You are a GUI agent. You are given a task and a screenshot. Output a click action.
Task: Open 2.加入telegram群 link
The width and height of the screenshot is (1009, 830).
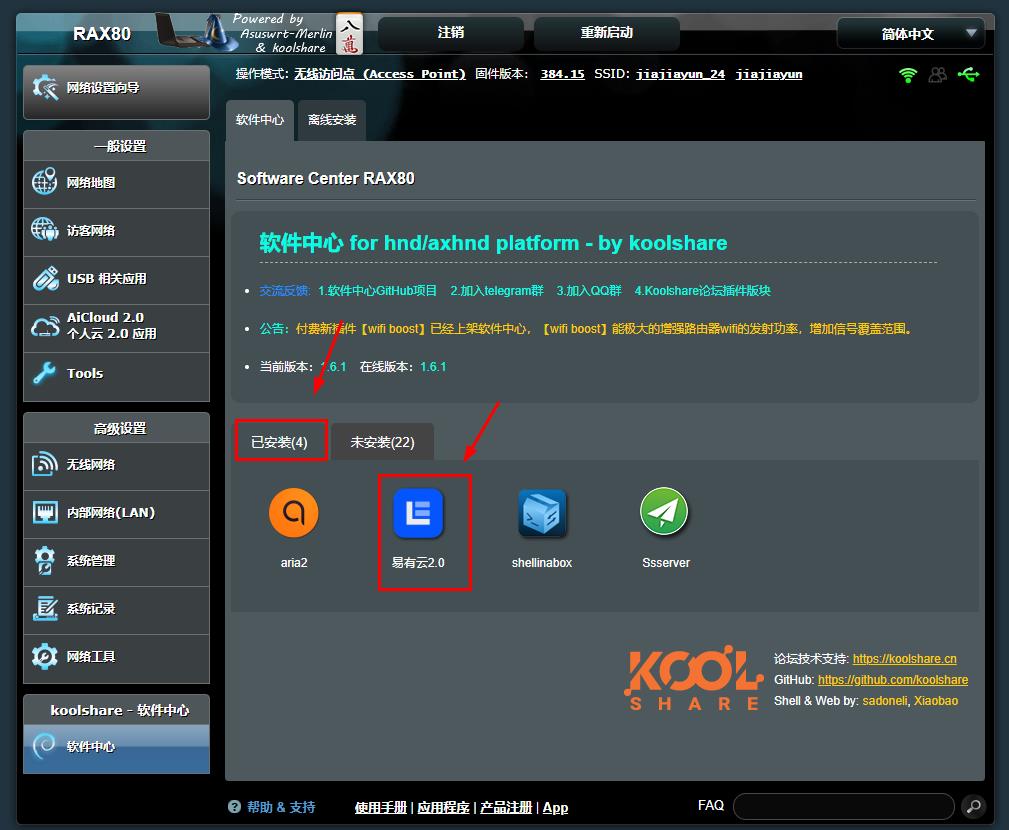pos(497,291)
